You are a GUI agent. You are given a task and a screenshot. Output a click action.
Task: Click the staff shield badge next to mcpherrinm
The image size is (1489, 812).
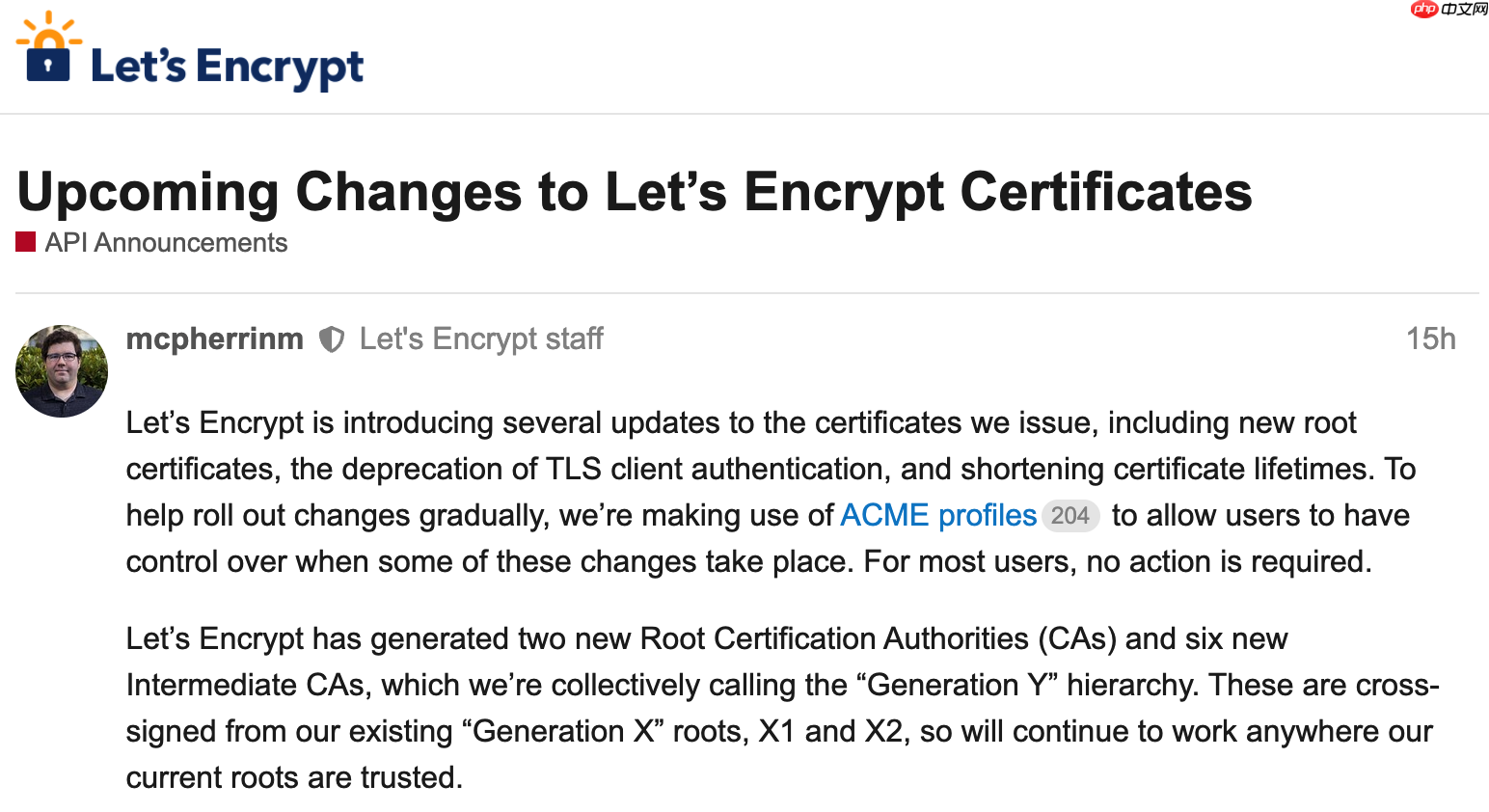pyautogui.click(x=331, y=339)
